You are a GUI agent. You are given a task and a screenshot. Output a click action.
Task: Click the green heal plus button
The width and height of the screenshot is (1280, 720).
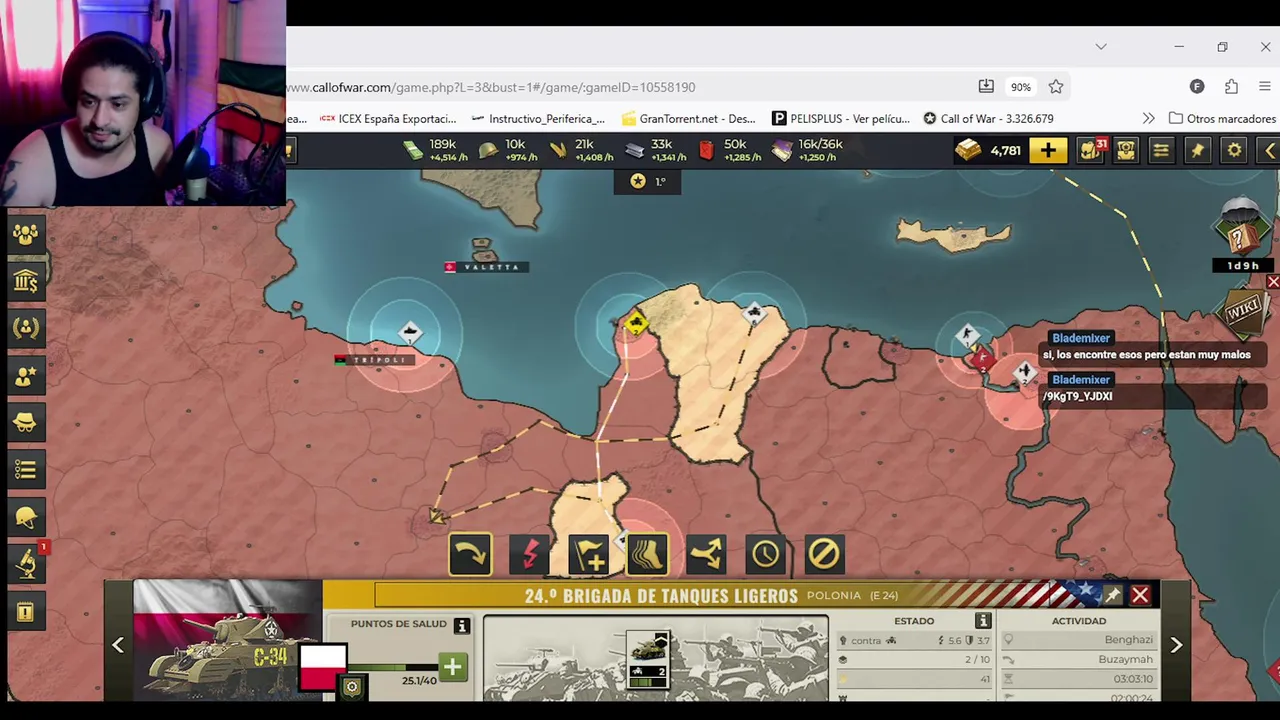452,667
